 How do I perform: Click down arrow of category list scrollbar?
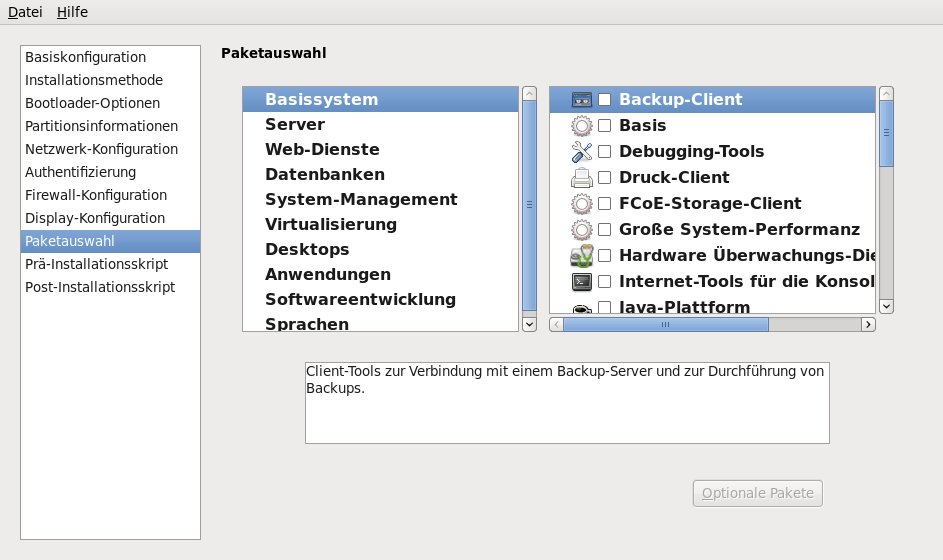(x=529, y=324)
